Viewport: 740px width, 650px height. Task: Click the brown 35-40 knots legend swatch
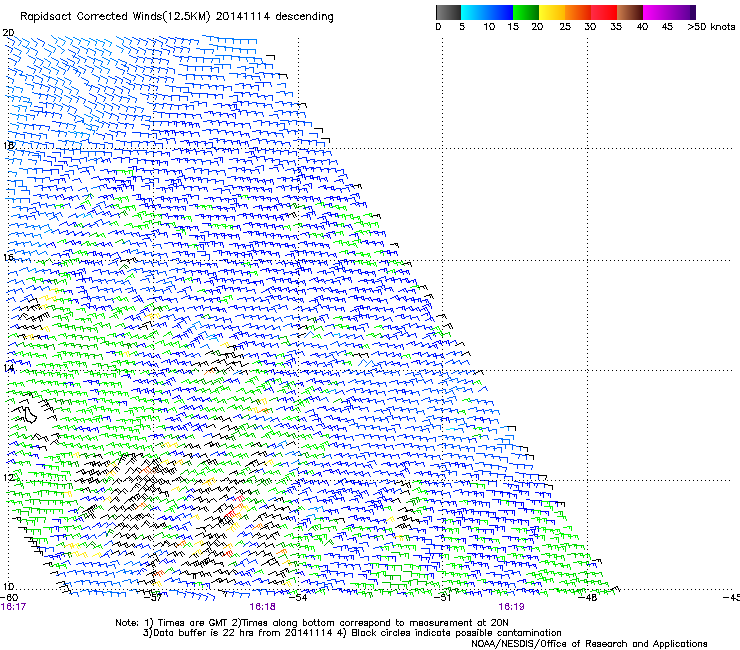[630, 12]
